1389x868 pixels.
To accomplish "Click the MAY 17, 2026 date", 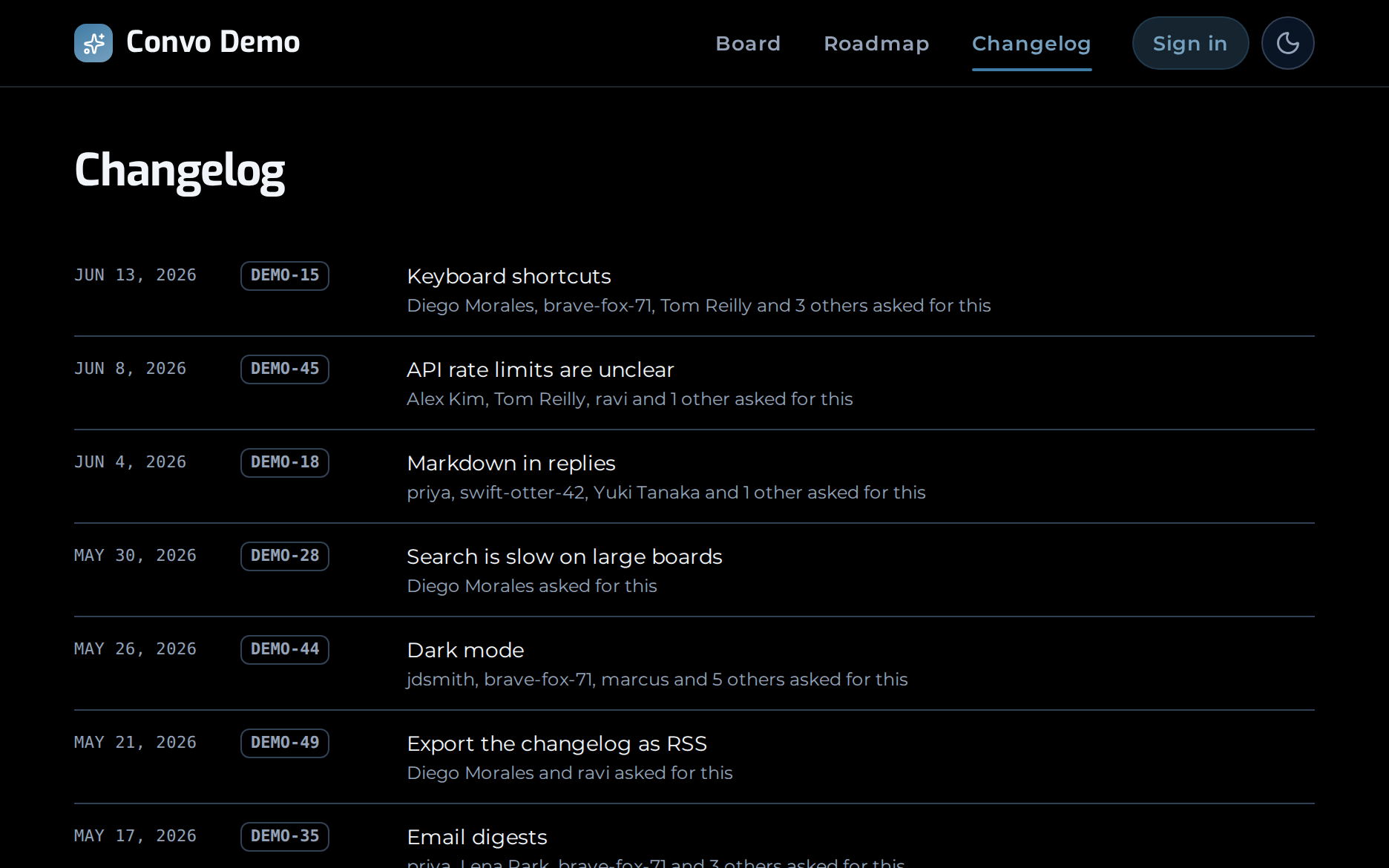I will point(135,836).
